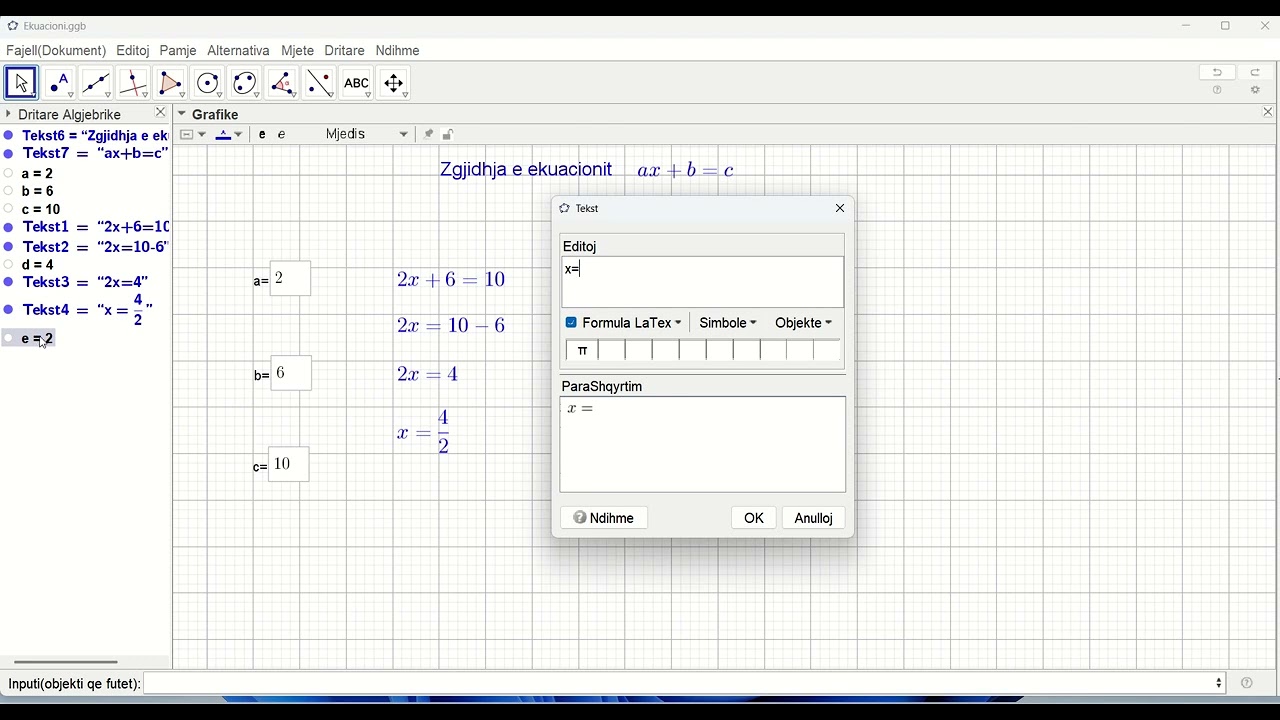Select the Move Graphics View tool
This screenshot has height=720, width=1280.
pos(394,83)
